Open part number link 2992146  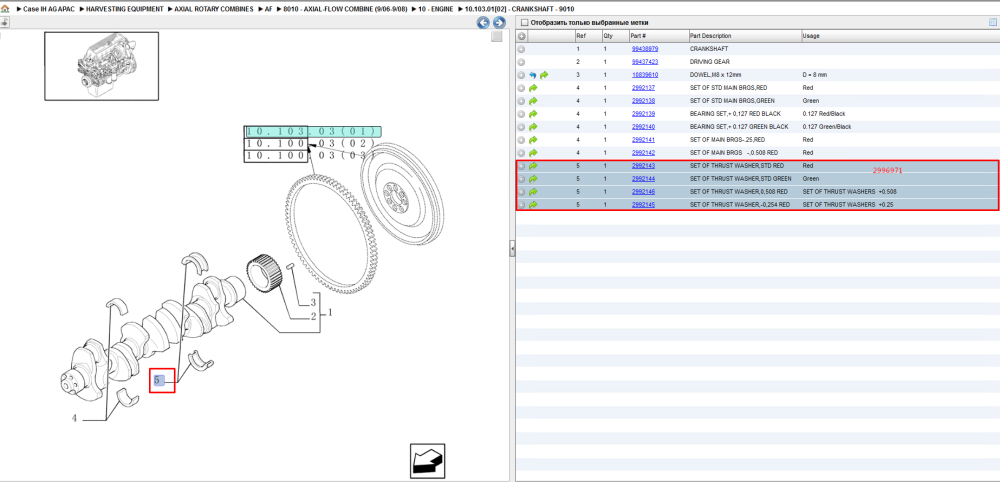coord(643,192)
